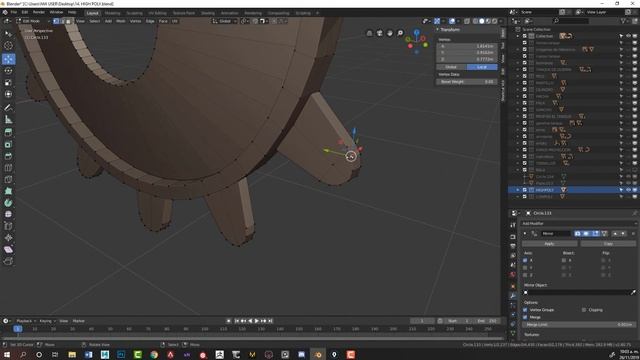Select the Knife tool
The image size is (640, 360).
8,180
